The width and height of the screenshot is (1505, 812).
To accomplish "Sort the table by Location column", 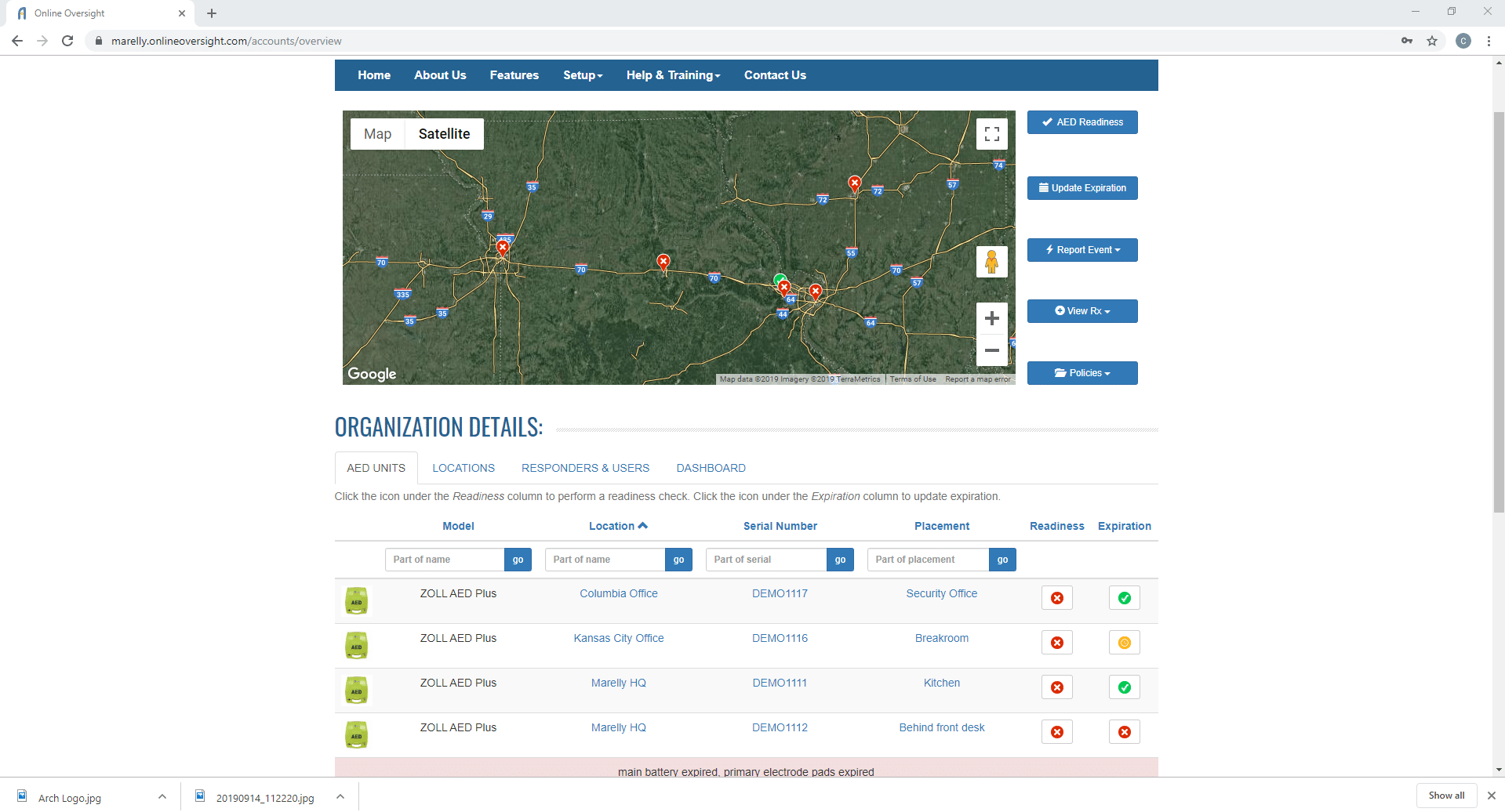I will coord(618,526).
